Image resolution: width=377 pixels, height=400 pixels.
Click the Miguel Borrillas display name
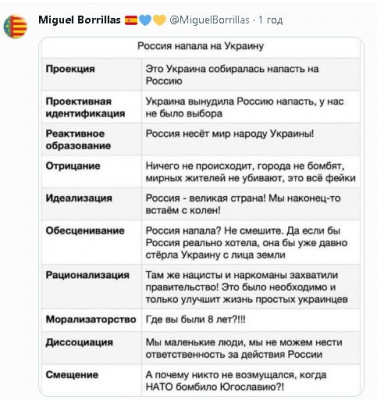(x=79, y=20)
